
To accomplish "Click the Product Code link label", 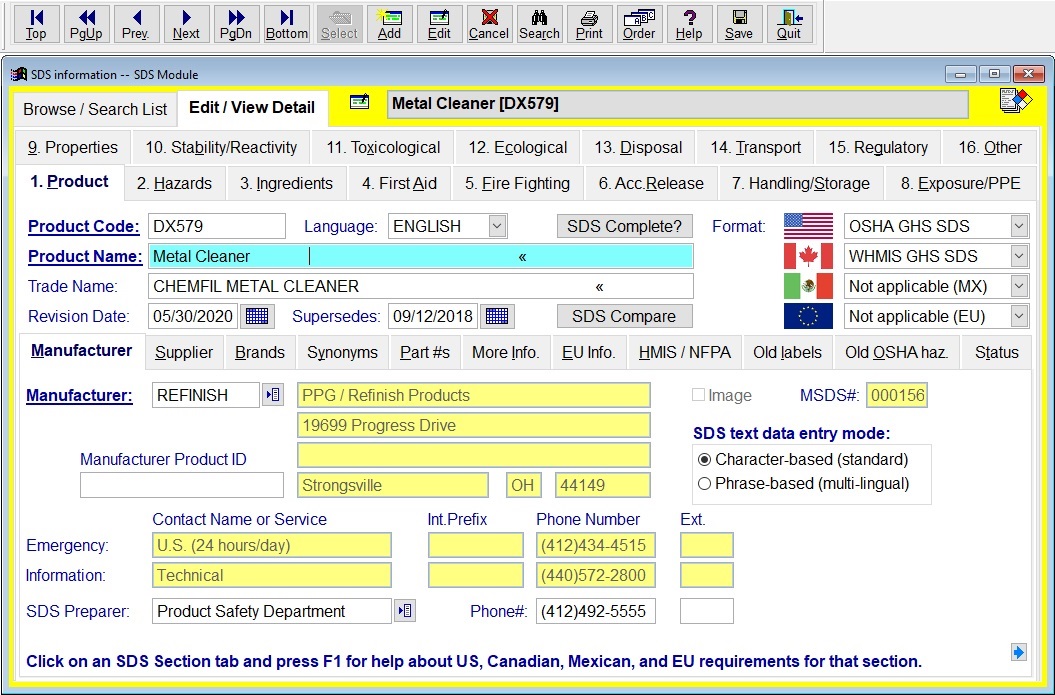I will tap(83, 226).
